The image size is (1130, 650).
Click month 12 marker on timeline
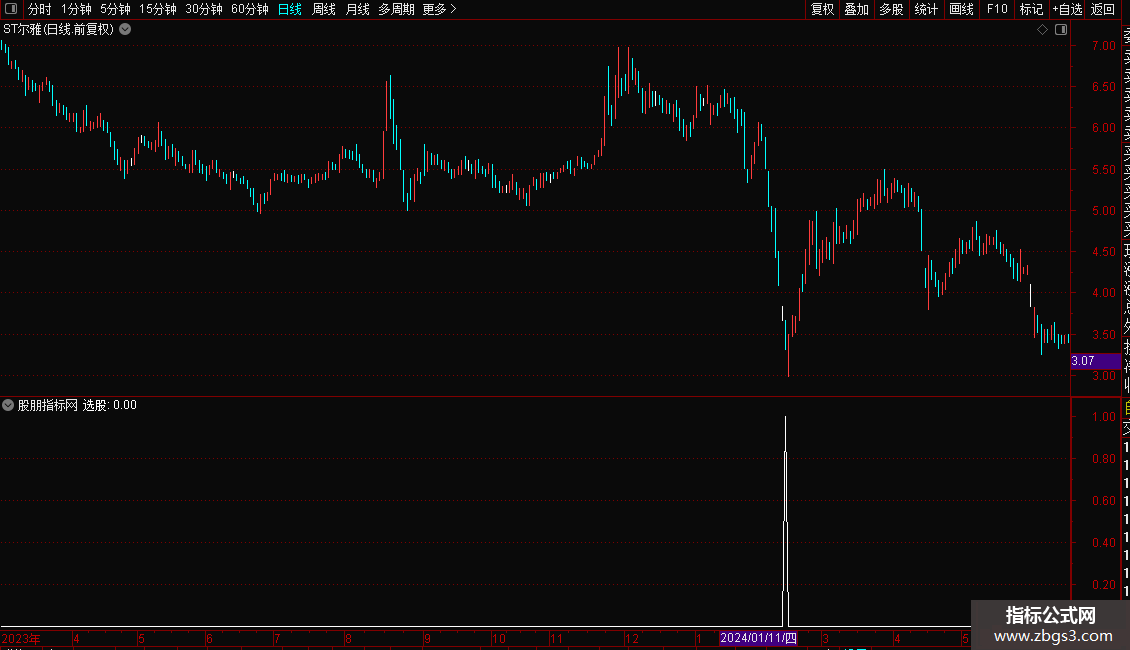[x=631, y=638]
